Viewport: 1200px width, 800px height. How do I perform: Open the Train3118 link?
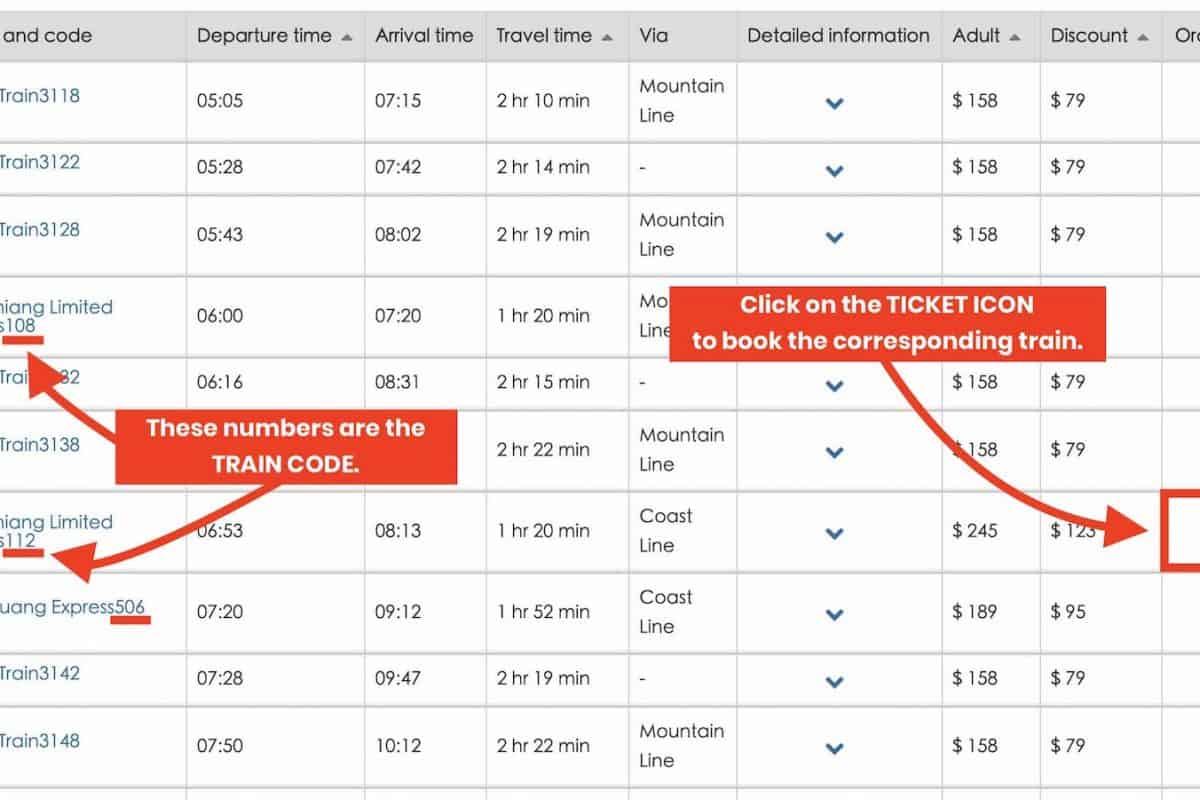[39, 96]
